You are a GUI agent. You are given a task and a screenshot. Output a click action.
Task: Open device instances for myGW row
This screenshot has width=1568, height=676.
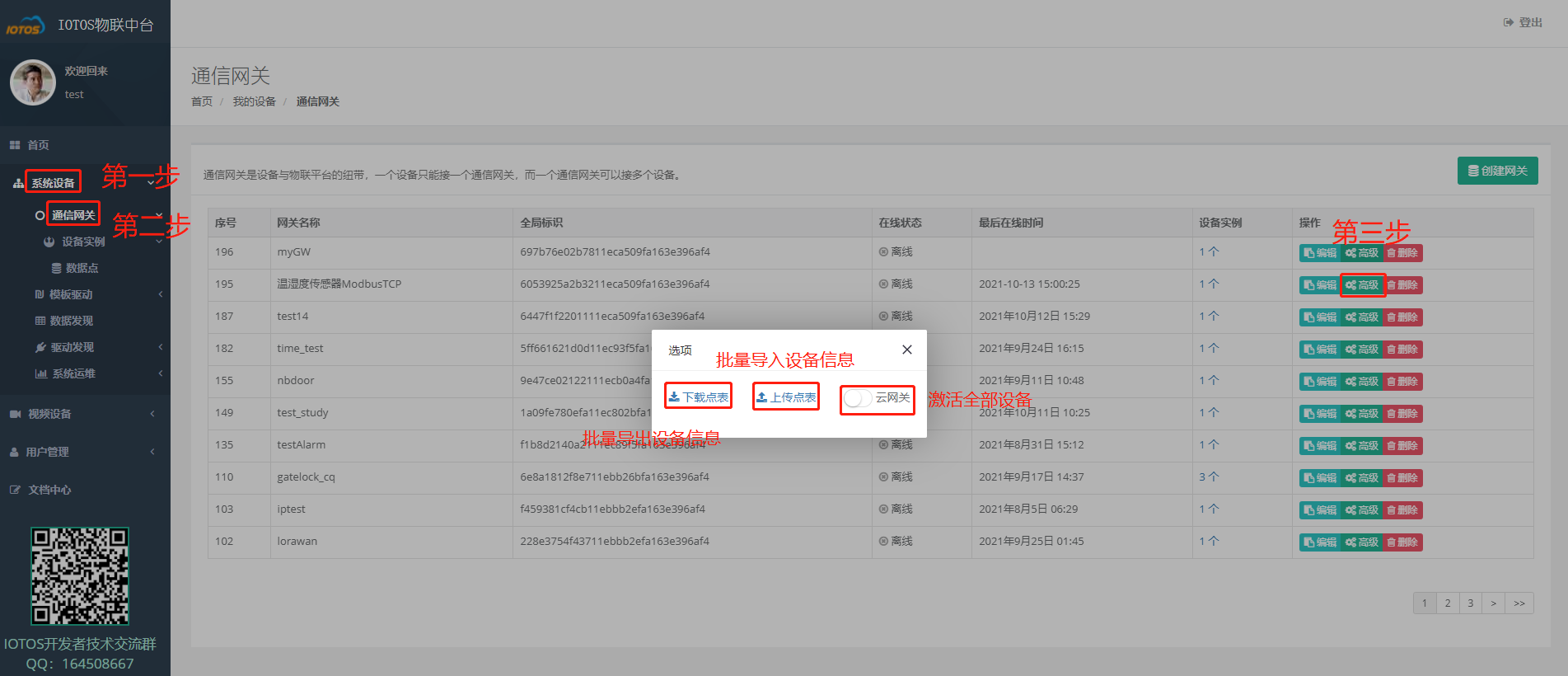click(1209, 252)
